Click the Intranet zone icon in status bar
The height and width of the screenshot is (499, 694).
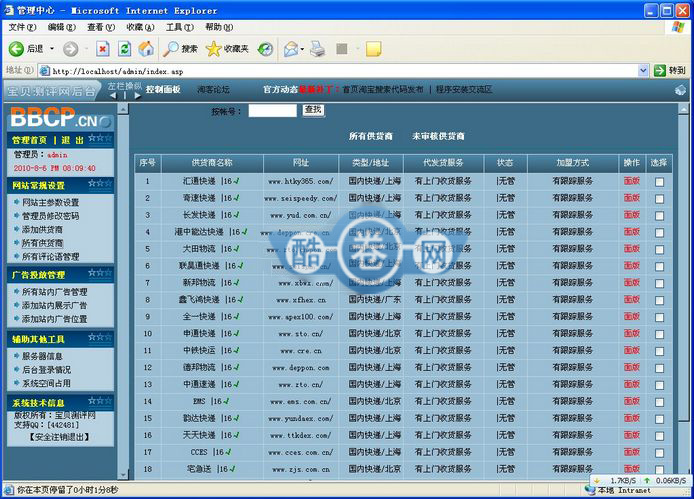point(590,490)
